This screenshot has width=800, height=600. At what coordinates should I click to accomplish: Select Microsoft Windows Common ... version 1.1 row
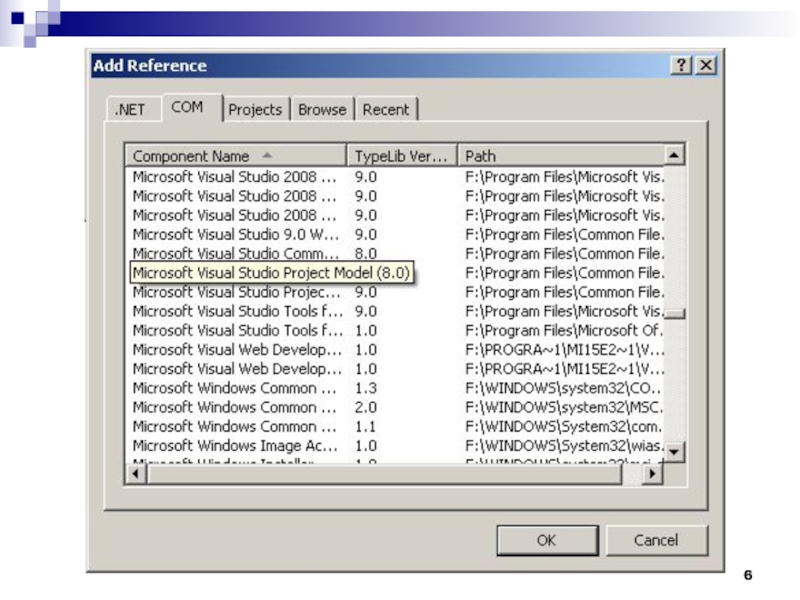coord(395,427)
